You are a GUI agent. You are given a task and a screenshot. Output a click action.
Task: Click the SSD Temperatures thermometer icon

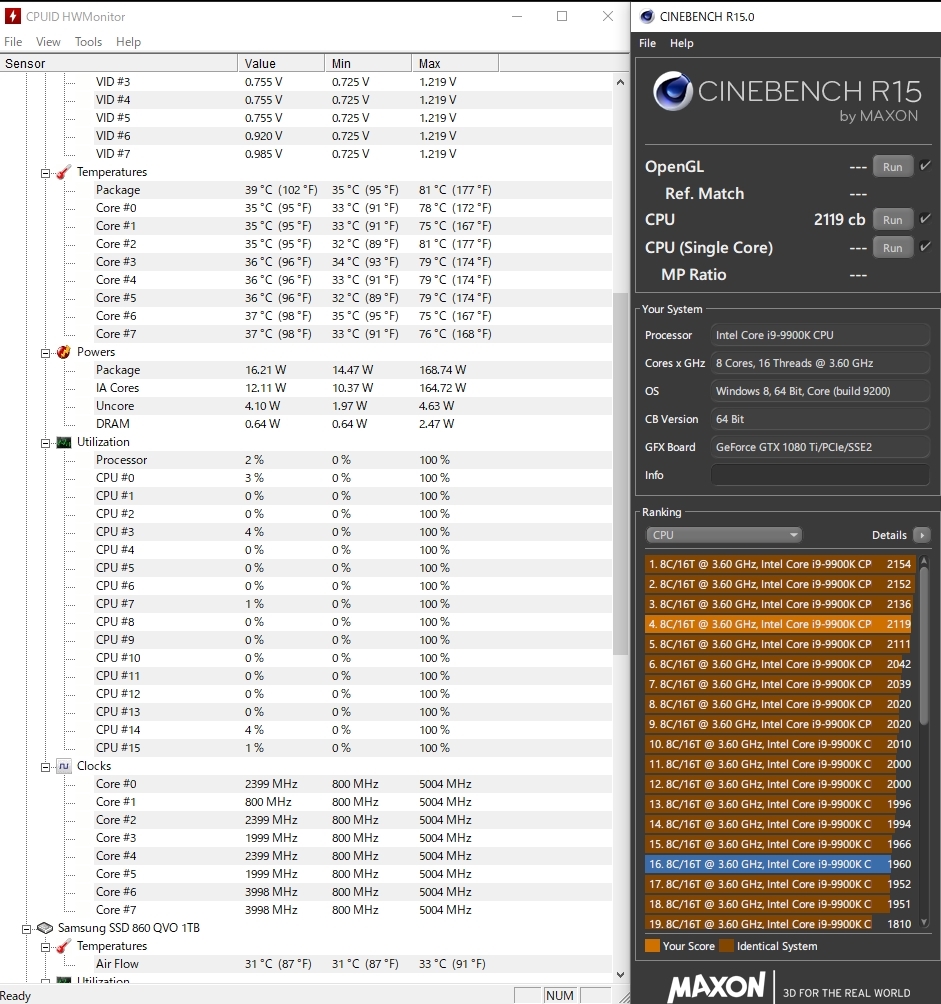(63, 946)
